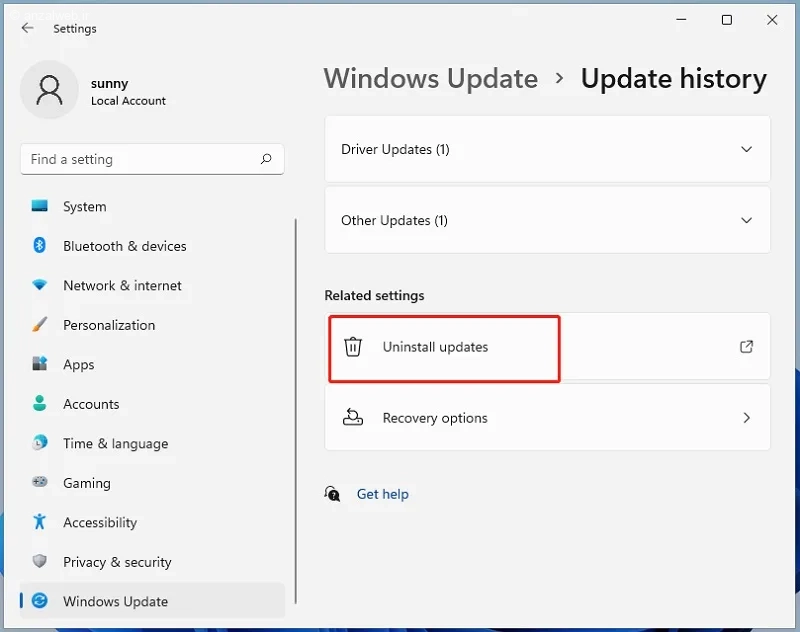Click the user avatar picture for sunny

coord(49,90)
